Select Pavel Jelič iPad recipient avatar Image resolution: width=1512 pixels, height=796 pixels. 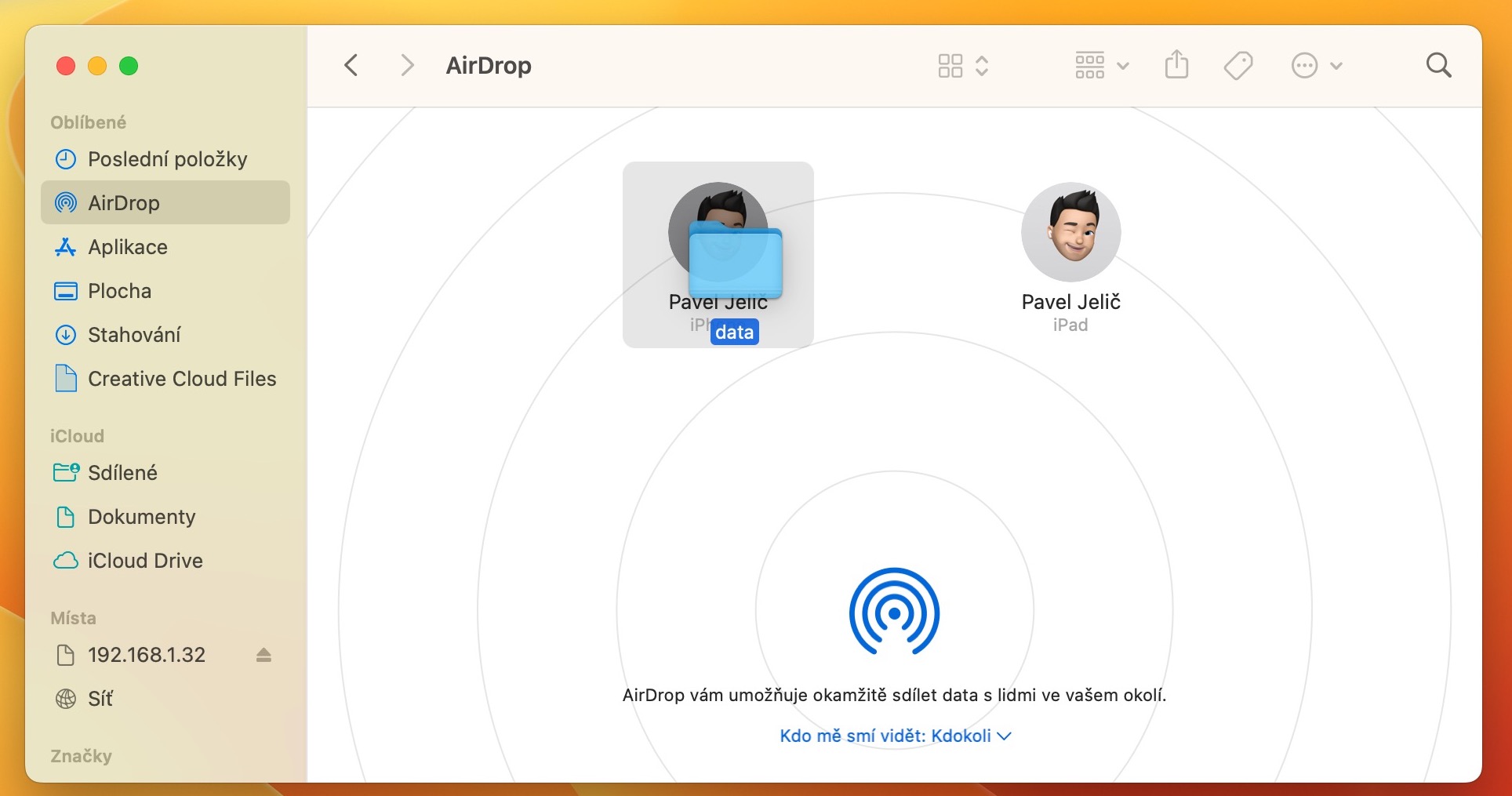point(1070,232)
